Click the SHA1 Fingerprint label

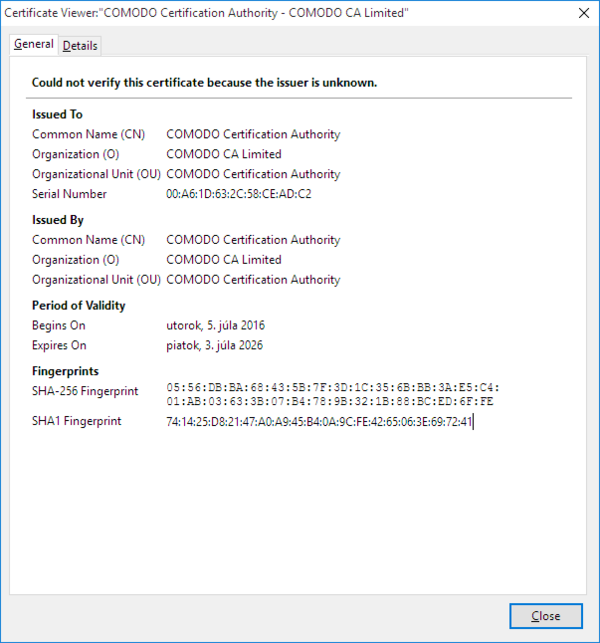(77, 421)
